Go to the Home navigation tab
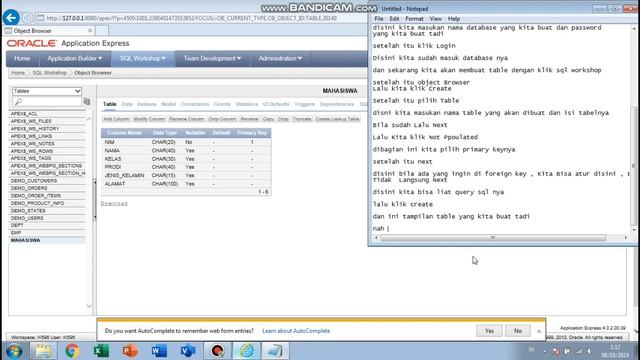The height and width of the screenshot is (360, 640). [22, 58]
